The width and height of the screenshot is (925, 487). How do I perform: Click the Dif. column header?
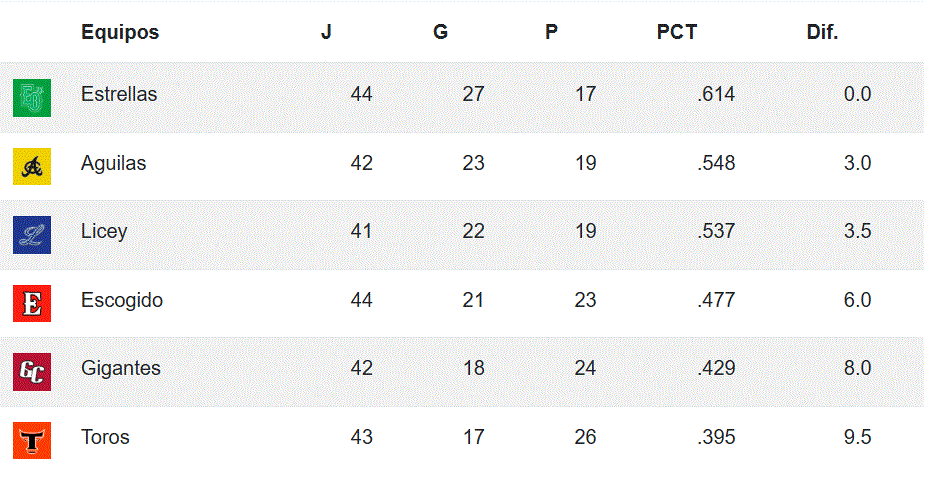(x=822, y=32)
